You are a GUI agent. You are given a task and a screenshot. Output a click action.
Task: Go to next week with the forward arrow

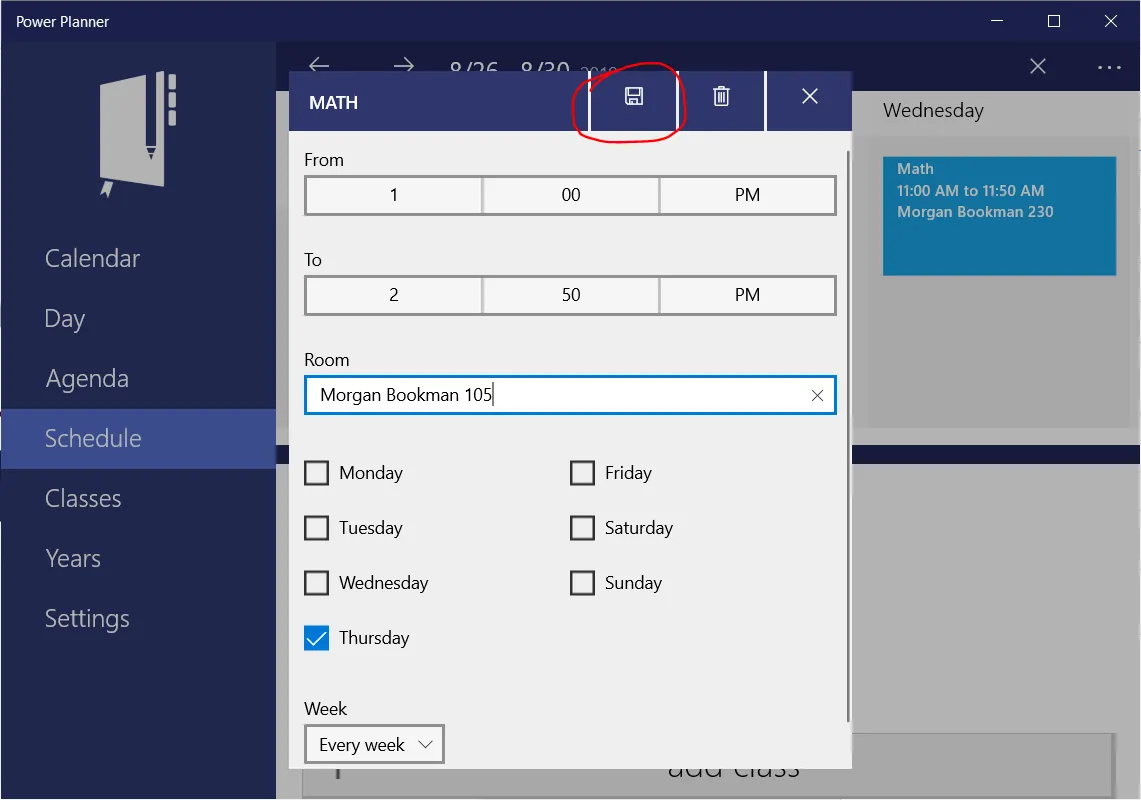[403, 66]
